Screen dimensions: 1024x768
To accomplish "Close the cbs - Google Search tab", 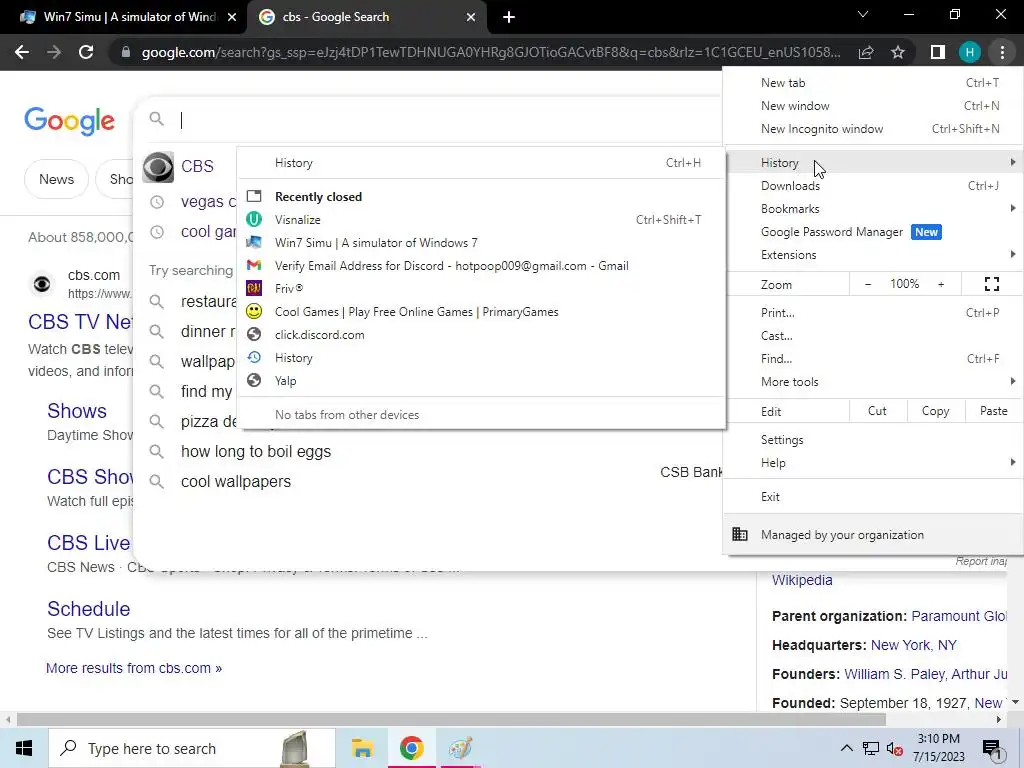I will [x=471, y=17].
